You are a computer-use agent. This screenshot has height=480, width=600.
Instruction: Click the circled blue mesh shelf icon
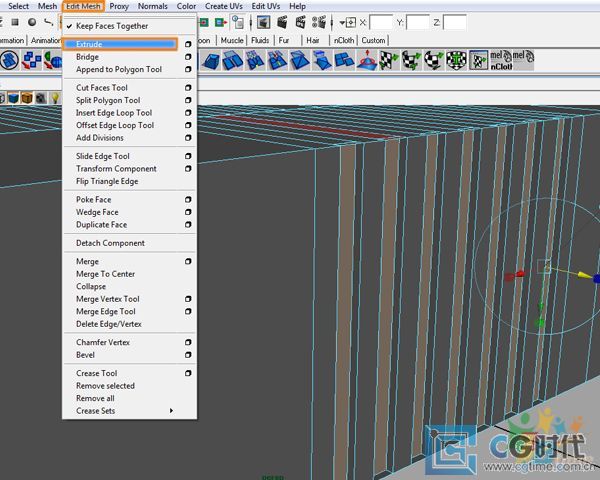(x=9, y=60)
